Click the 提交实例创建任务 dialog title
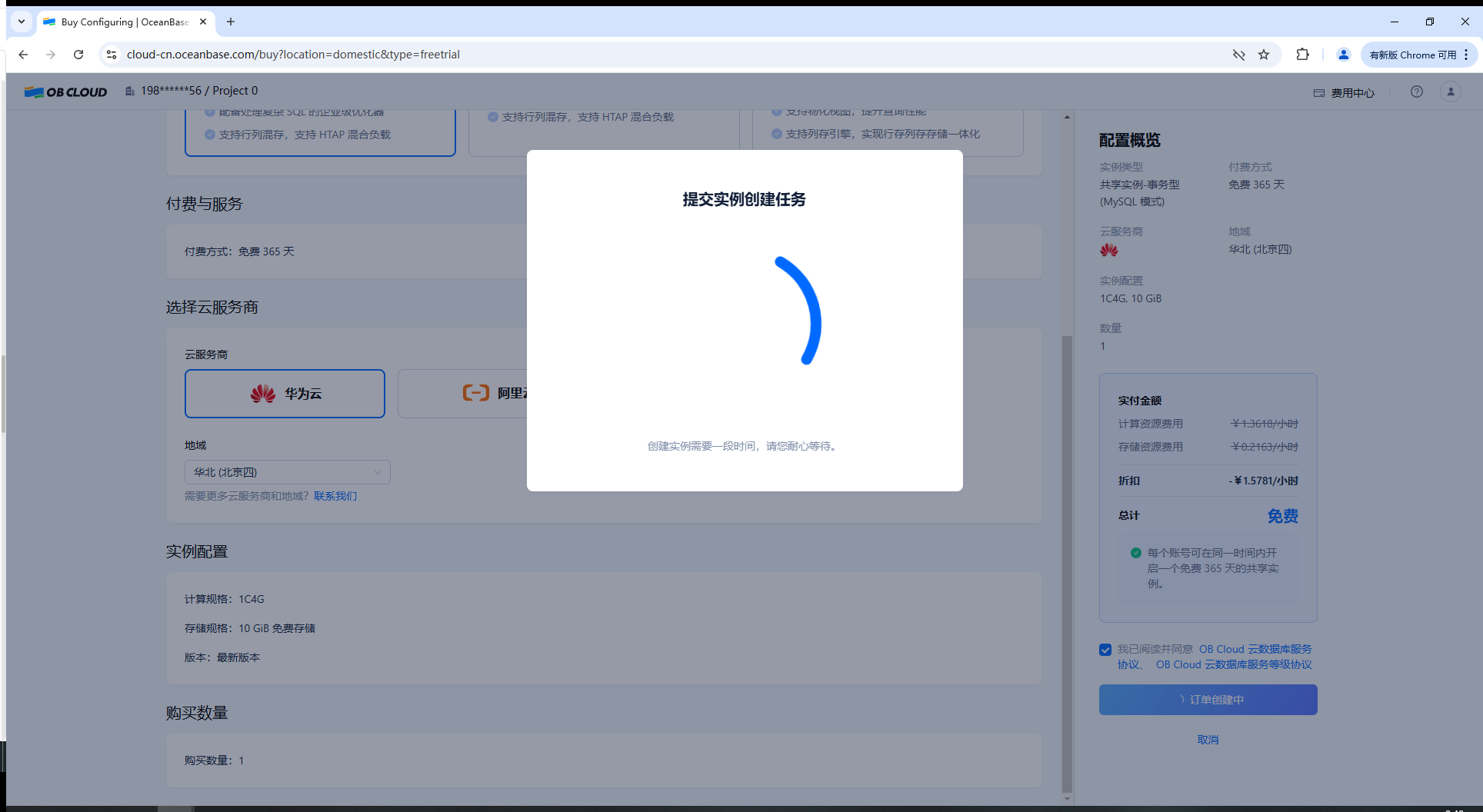The image size is (1483, 812). click(x=745, y=199)
